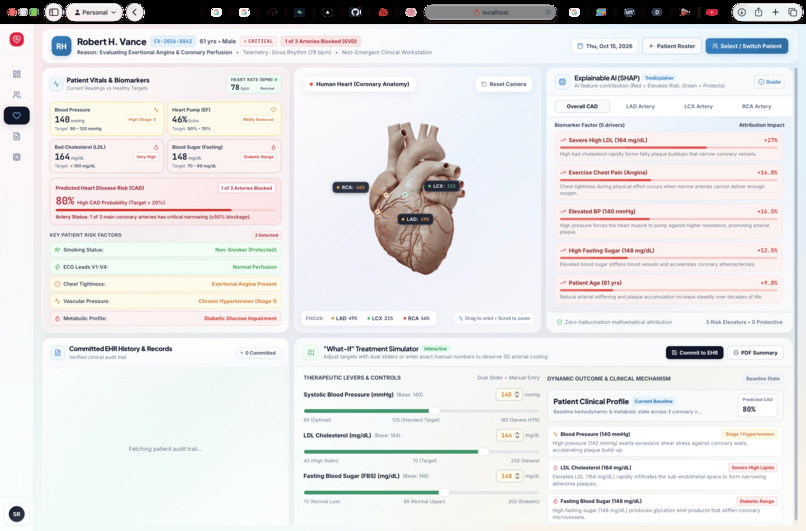Screen dimensions: 806x531
Task: Select the heart workstation icon in sidebar
Action: [x=16, y=116]
